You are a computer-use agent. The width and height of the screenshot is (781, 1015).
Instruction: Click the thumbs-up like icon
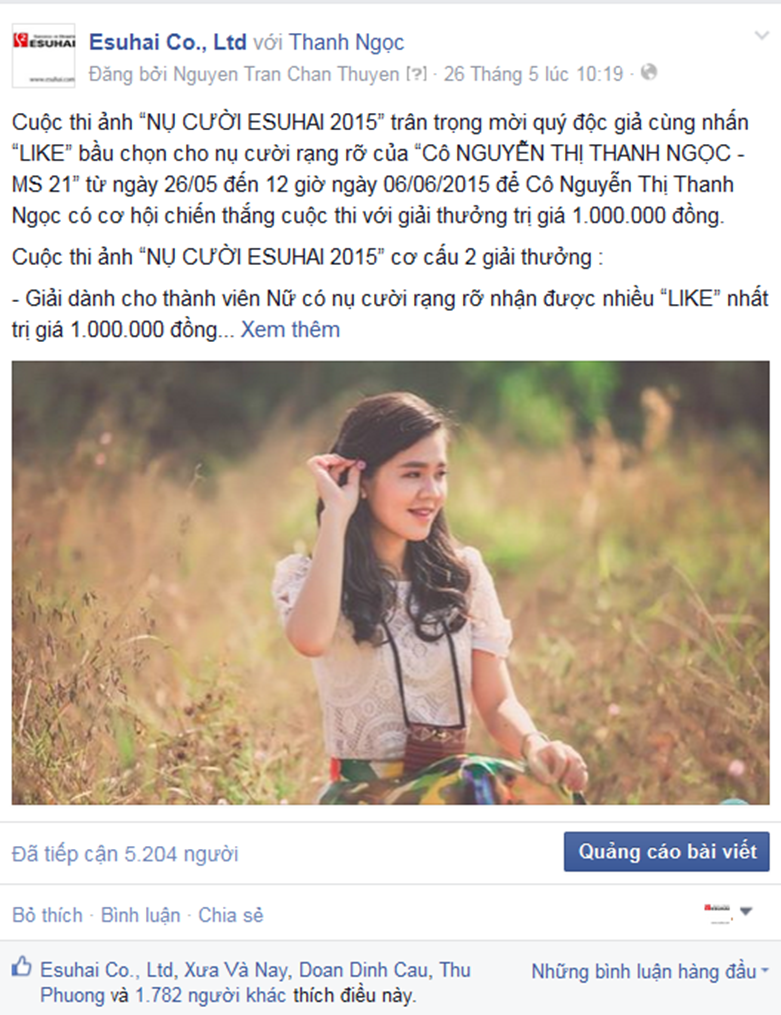coord(21,968)
